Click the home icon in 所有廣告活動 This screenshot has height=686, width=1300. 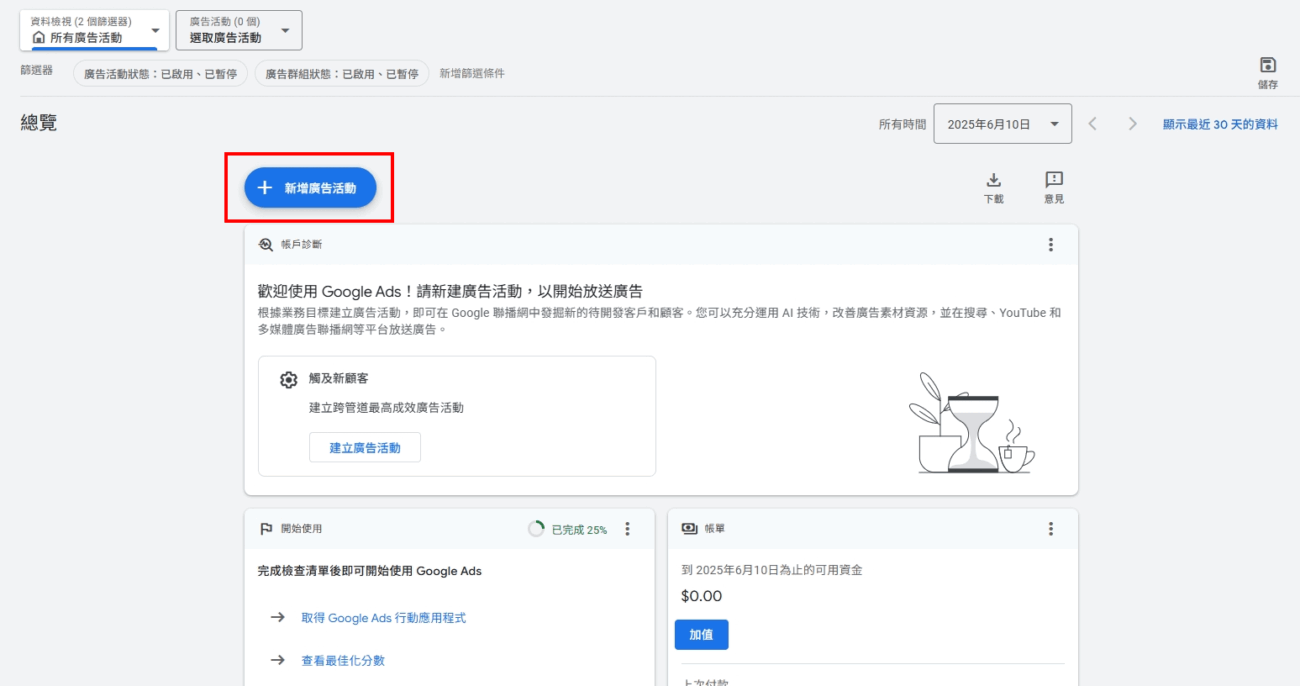39,38
